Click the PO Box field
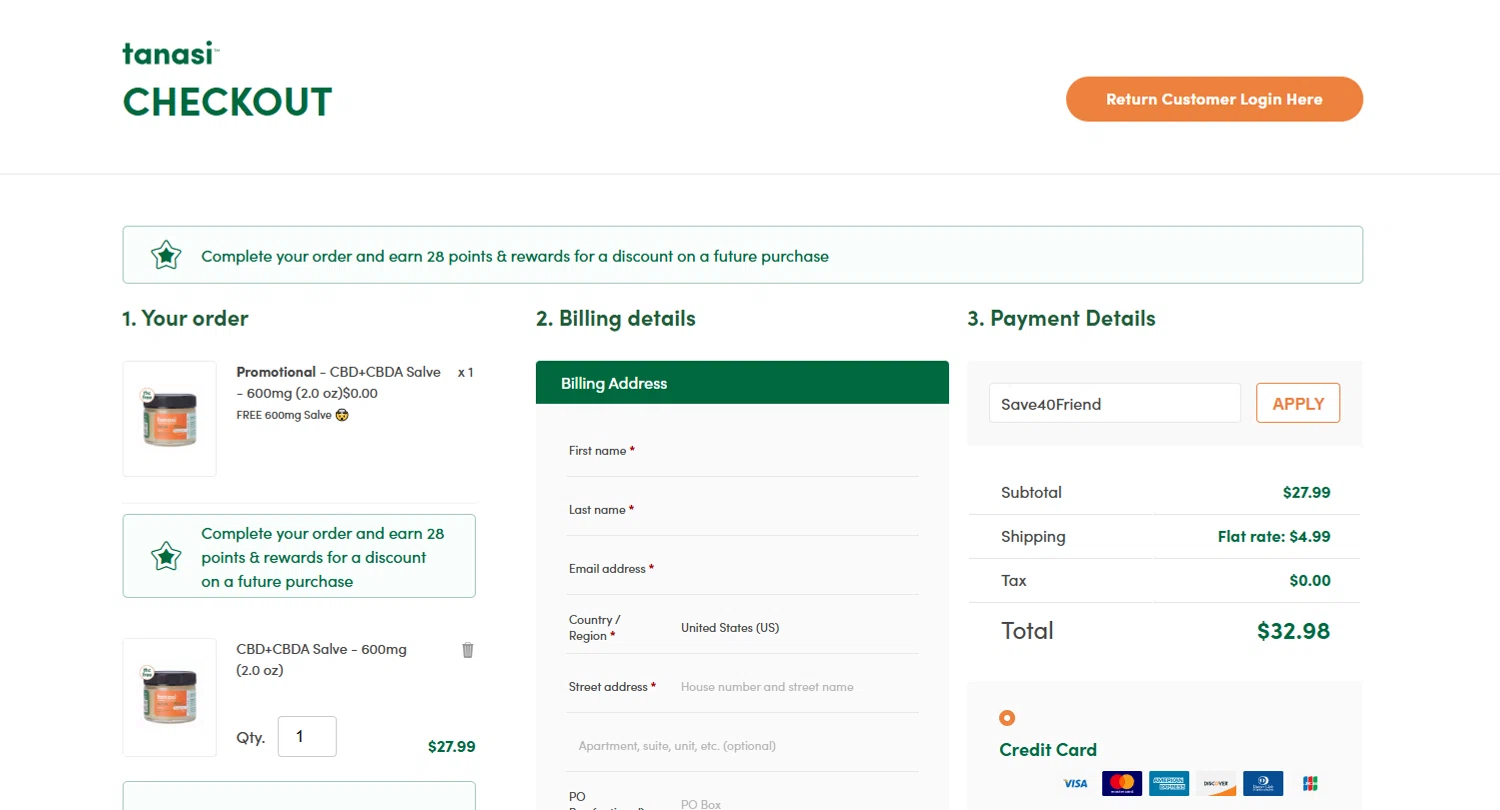The width and height of the screenshot is (1500, 810). (x=798, y=803)
